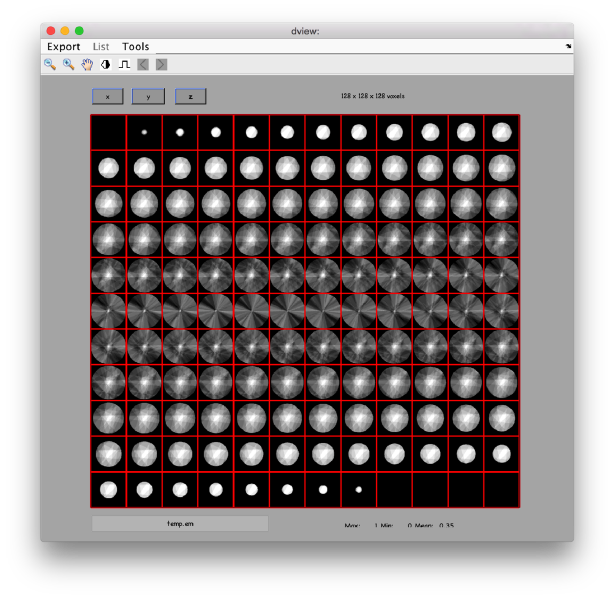
Task: Open the Tools menu
Action: 136,47
